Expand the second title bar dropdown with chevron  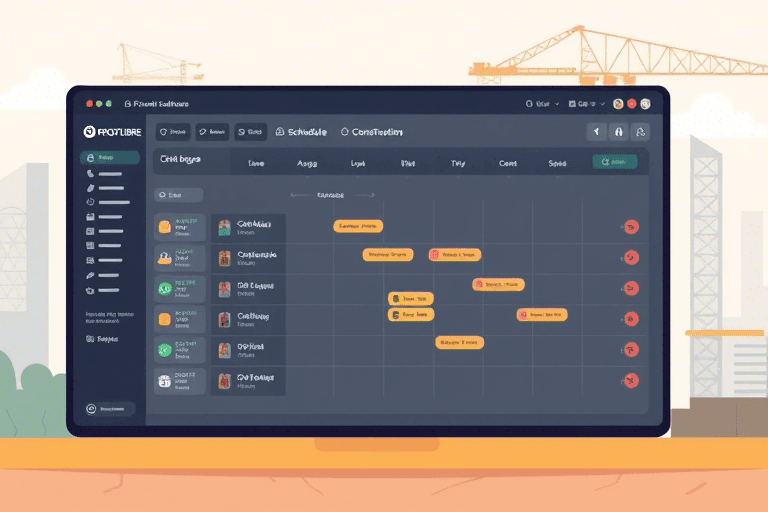(x=587, y=104)
